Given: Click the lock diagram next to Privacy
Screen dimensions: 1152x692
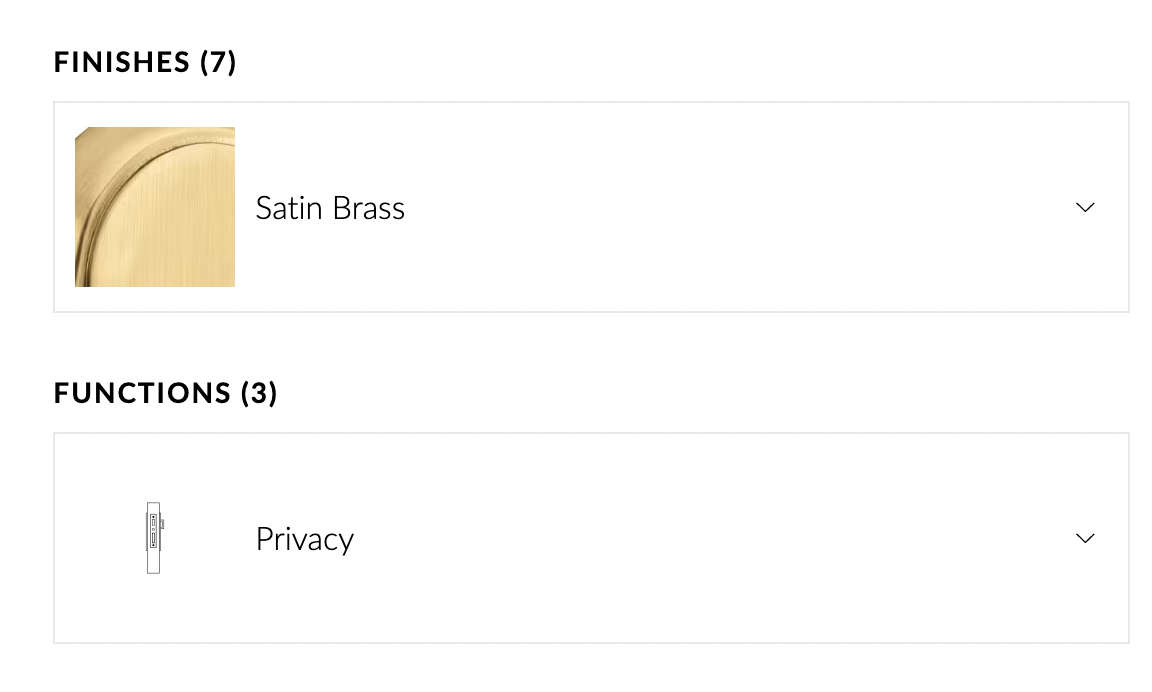Looking at the screenshot, I should pyautogui.click(x=154, y=538).
